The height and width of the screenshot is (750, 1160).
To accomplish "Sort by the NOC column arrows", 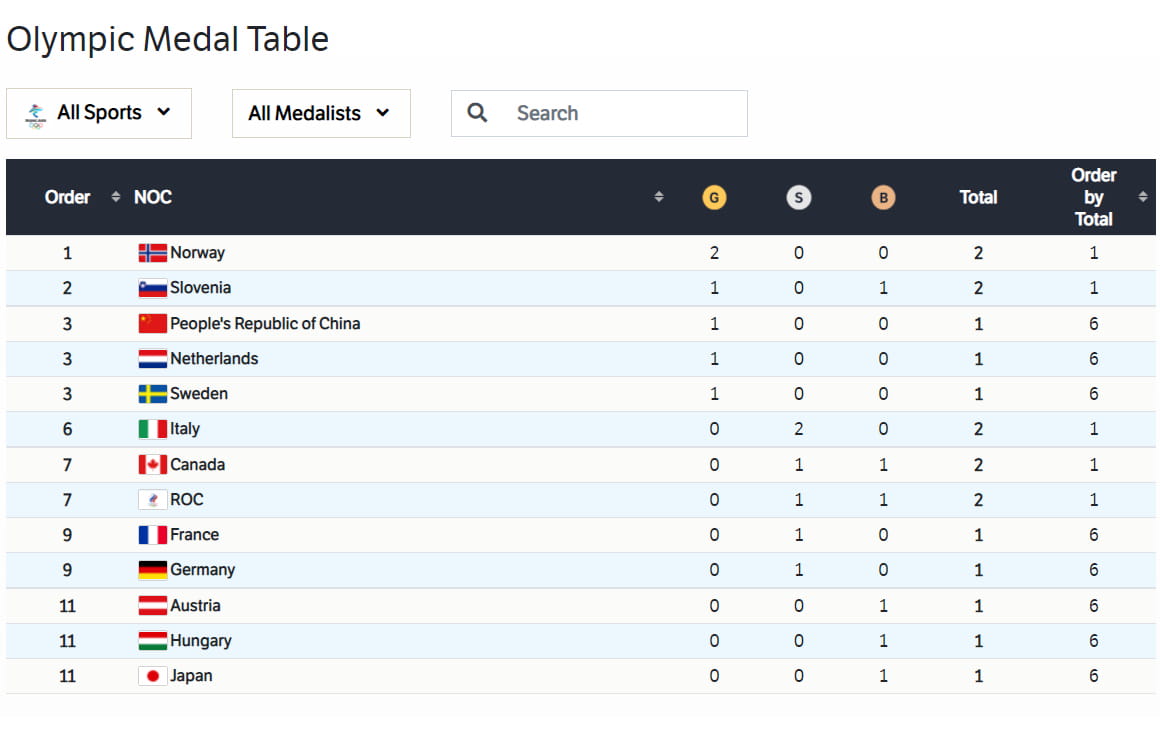I will tap(658, 197).
